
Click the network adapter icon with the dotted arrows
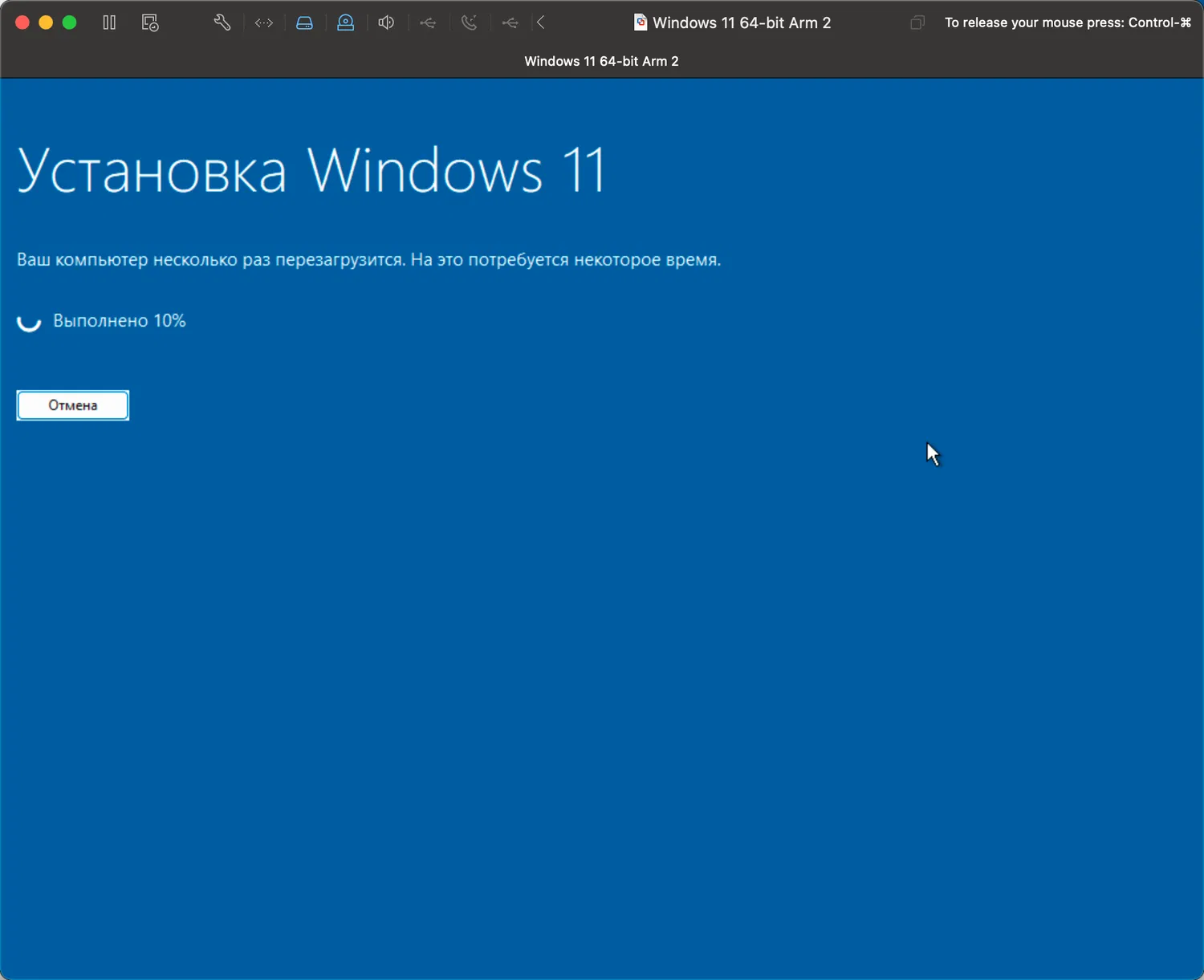(x=263, y=22)
